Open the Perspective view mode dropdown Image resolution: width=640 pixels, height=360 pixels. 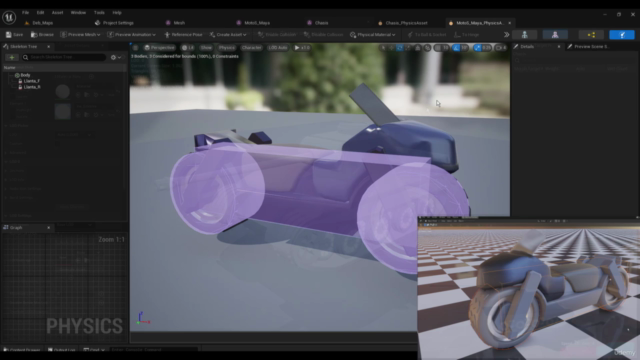tap(160, 48)
